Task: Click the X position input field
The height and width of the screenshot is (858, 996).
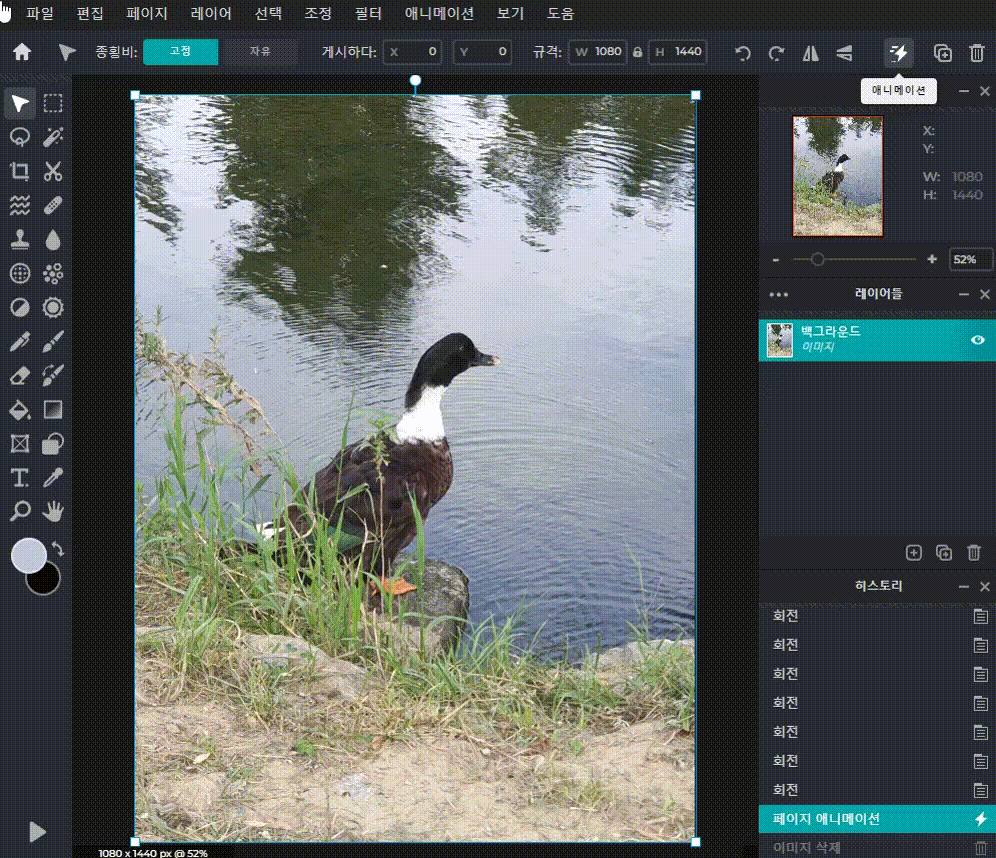Action: 412,52
